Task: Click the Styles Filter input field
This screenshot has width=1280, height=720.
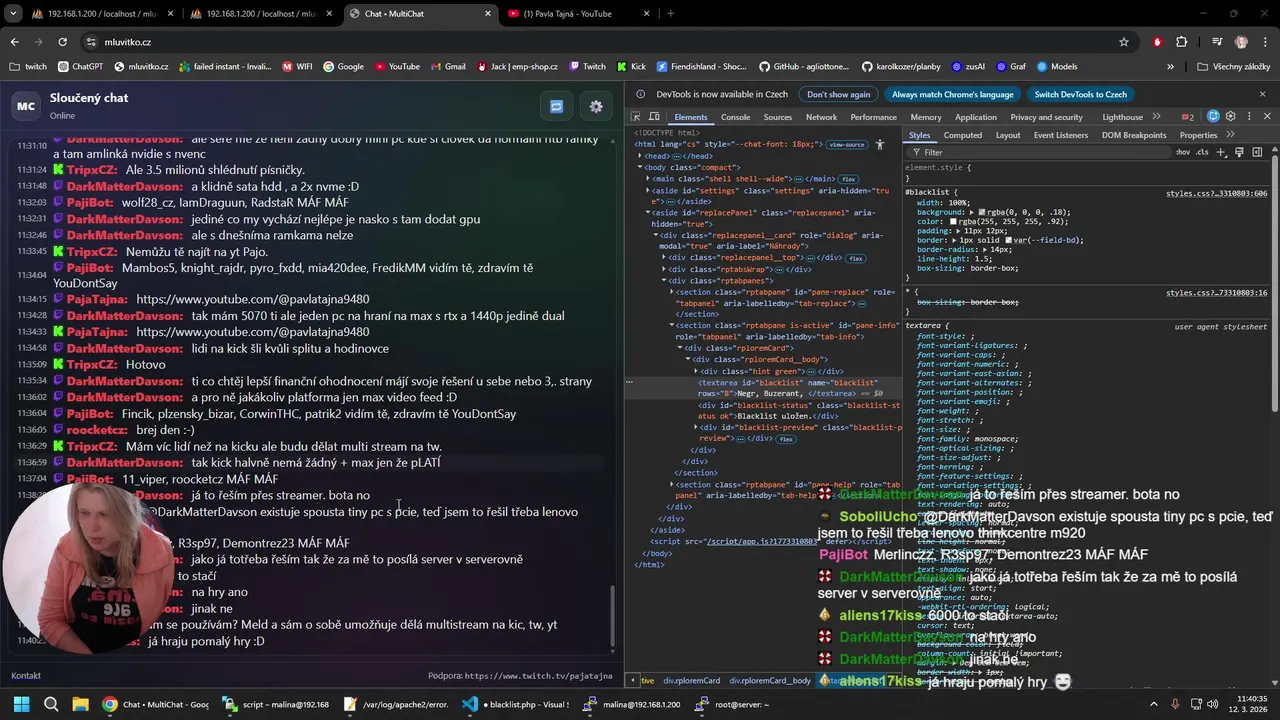Action: point(1040,152)
